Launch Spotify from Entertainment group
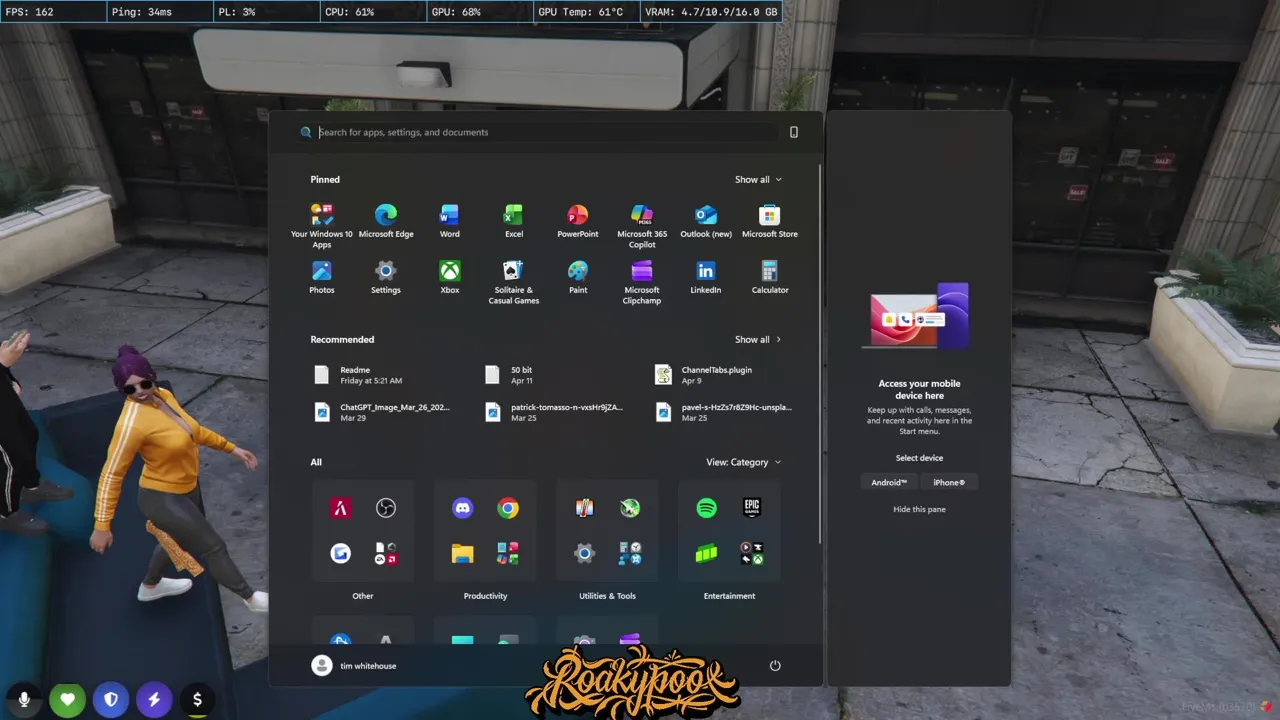The height and width of the screenshot is (720, 1280). coord(706,508)
